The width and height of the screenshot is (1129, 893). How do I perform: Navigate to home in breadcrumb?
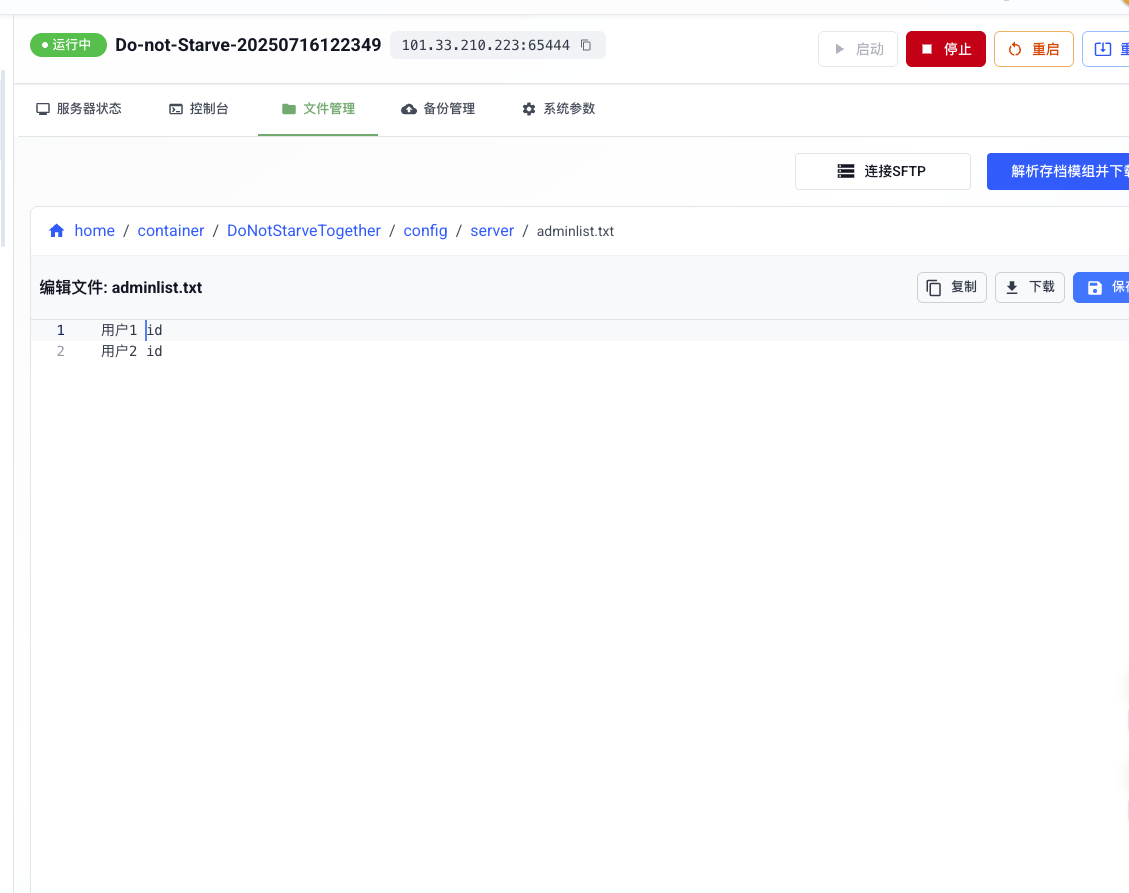click(94, 230)
